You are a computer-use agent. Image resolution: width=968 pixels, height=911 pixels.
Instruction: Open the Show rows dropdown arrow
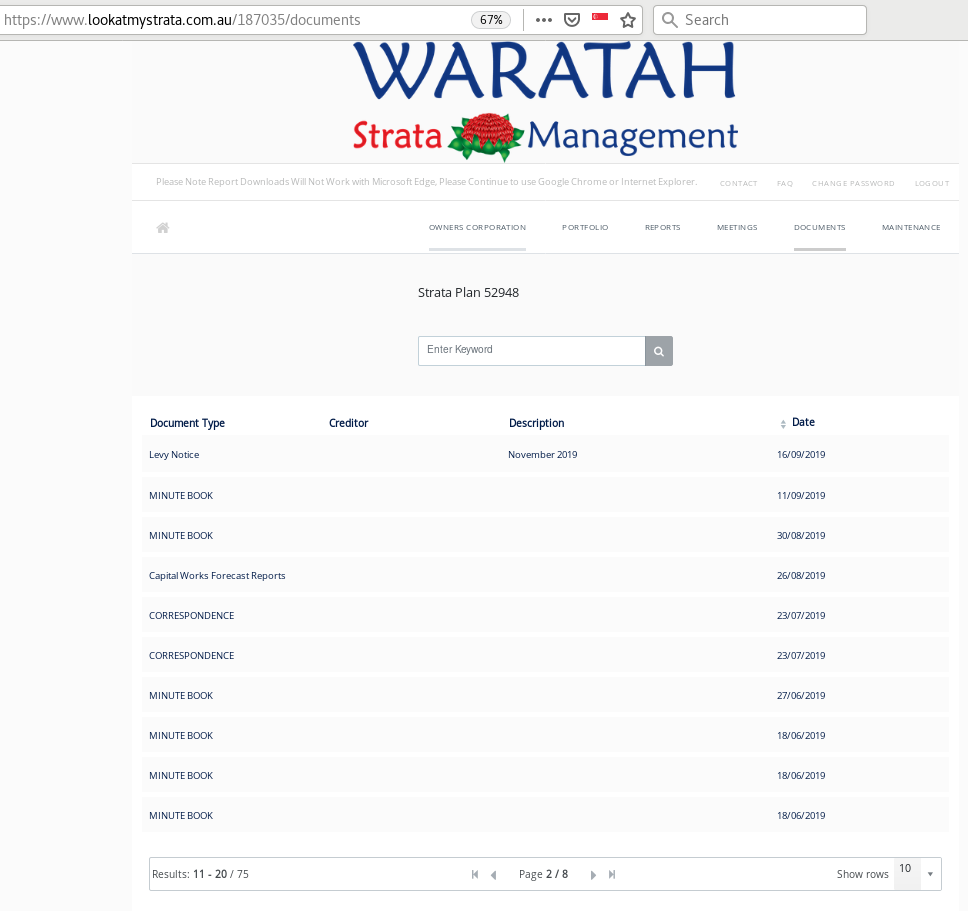[x=930, y=874]
